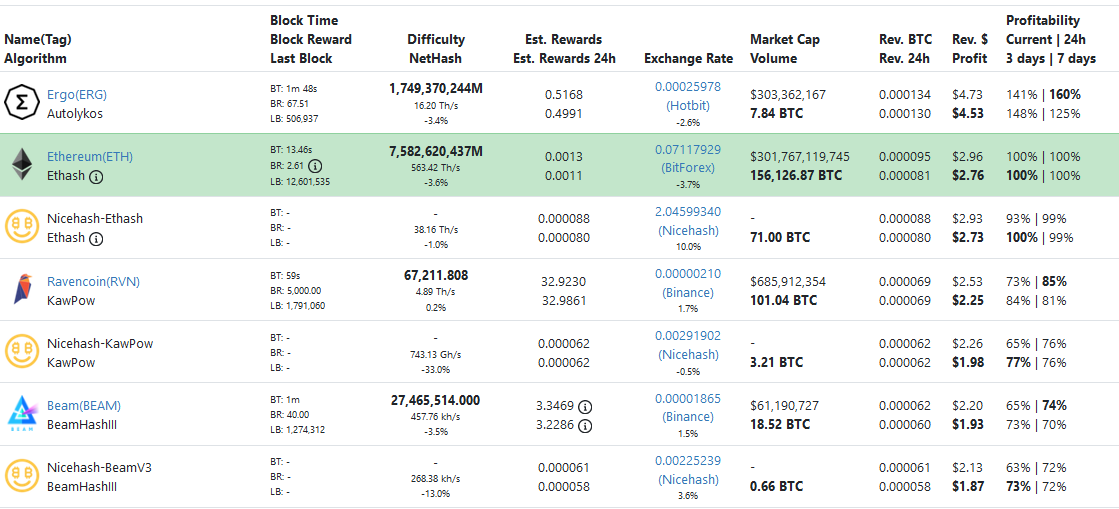The image size is (1119, 509).
Task: Open the Ethereum(ETH) coin link
Action: (89, 156)
